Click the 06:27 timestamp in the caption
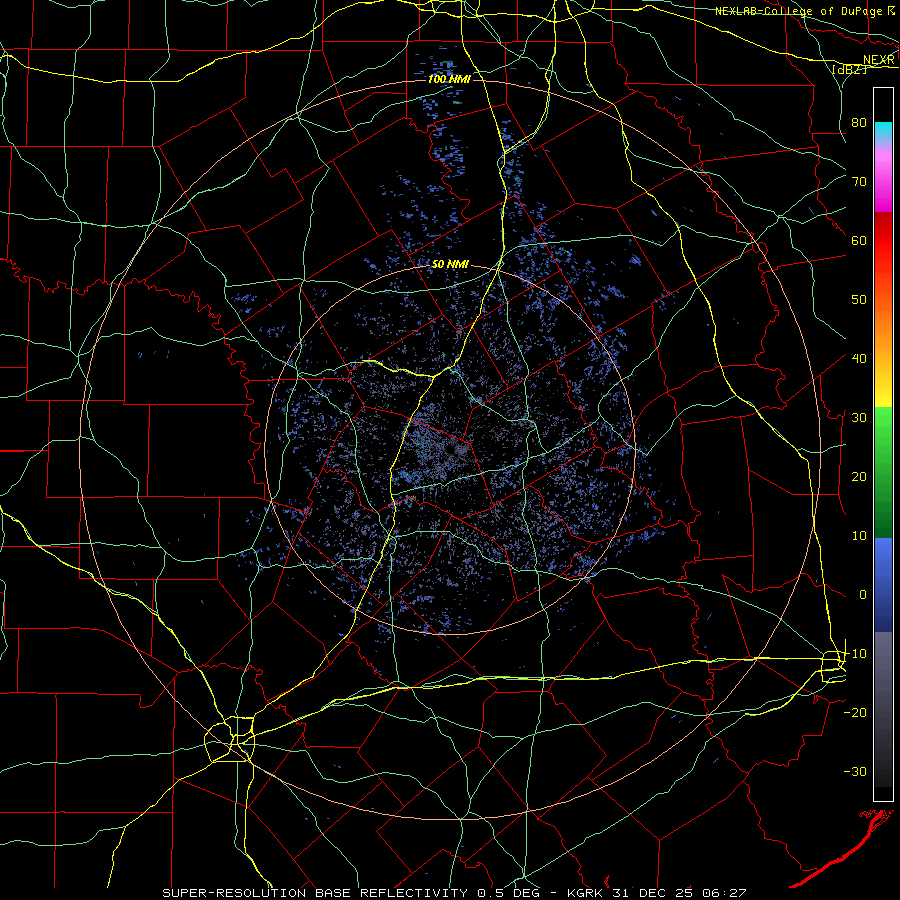This screenshot has height=900, width=900. click(x=724, y=893)
